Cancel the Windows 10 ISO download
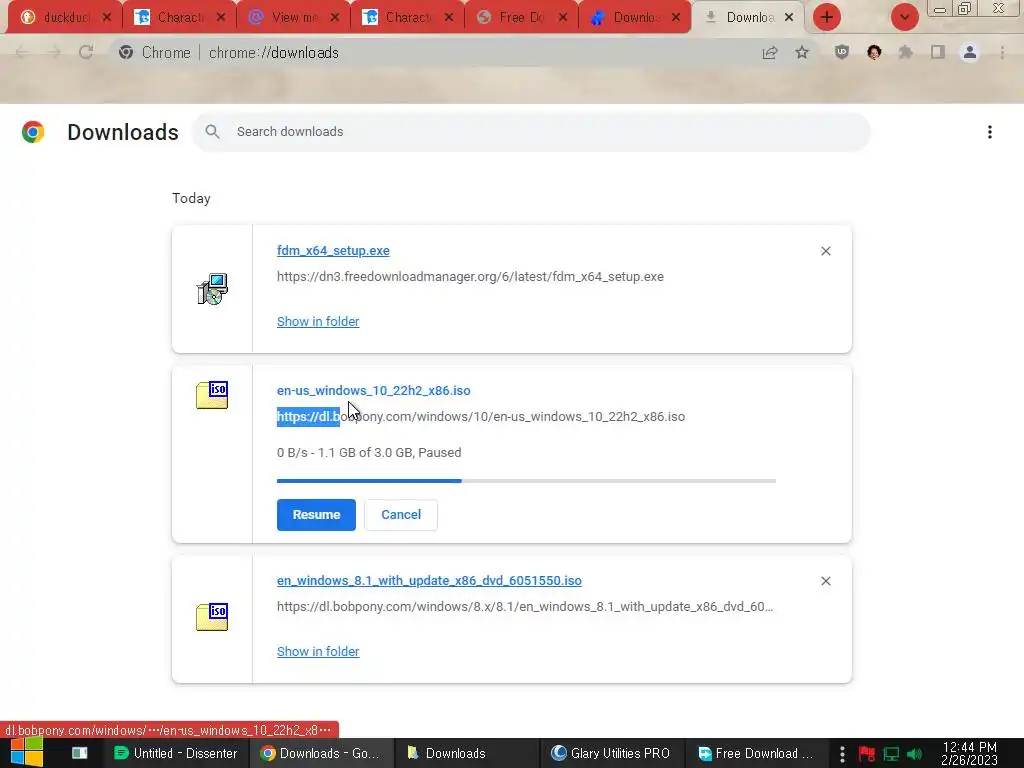 click(x=401, y=515)
